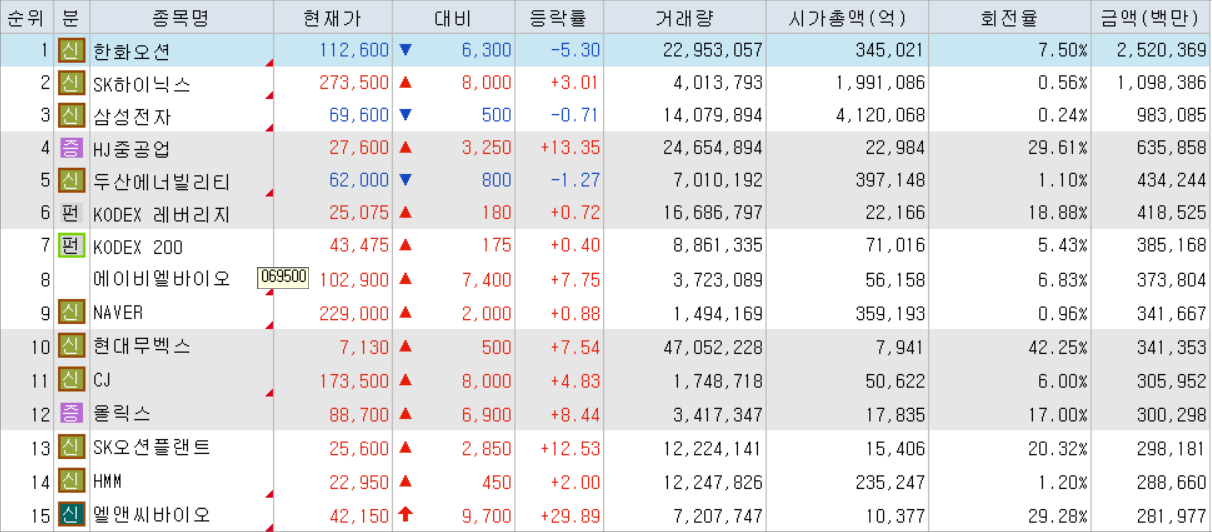Click the 신 badge beside 현대무벡스
Screen dimensions: 1212x532
[x=70, y=346]
